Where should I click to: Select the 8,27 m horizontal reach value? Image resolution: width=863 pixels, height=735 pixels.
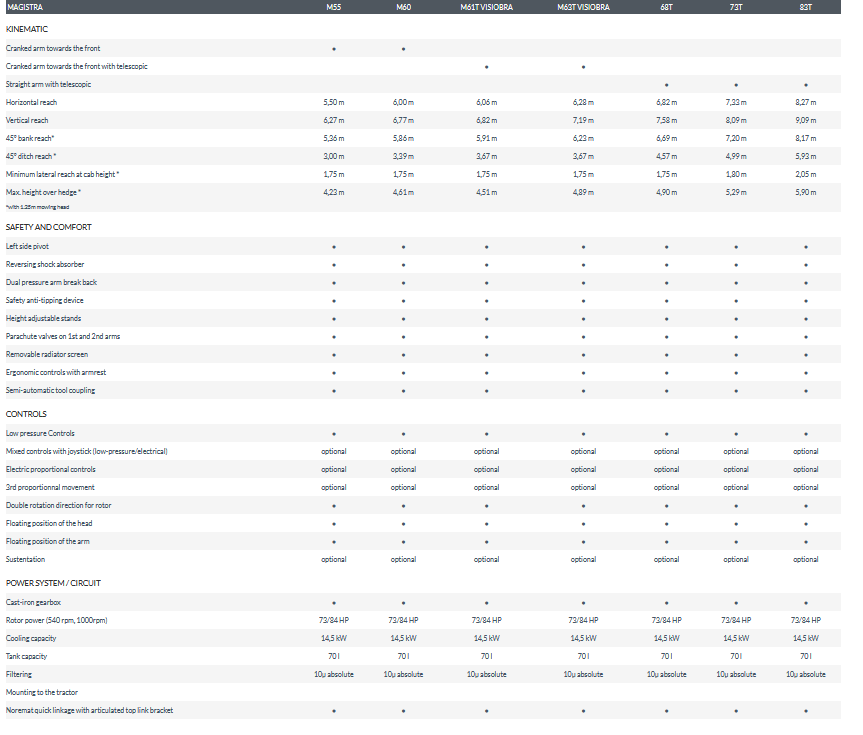point(805,102)
